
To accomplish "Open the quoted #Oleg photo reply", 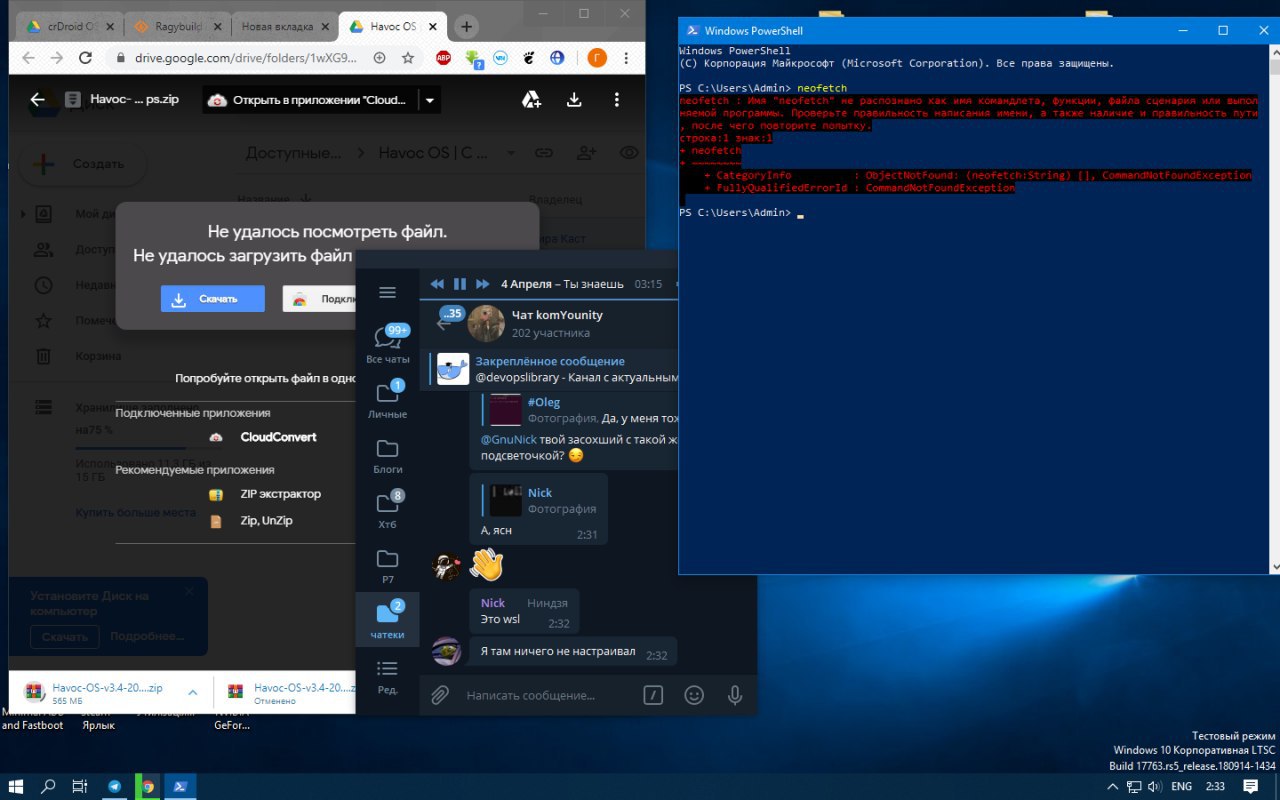I will click(580, 410).
